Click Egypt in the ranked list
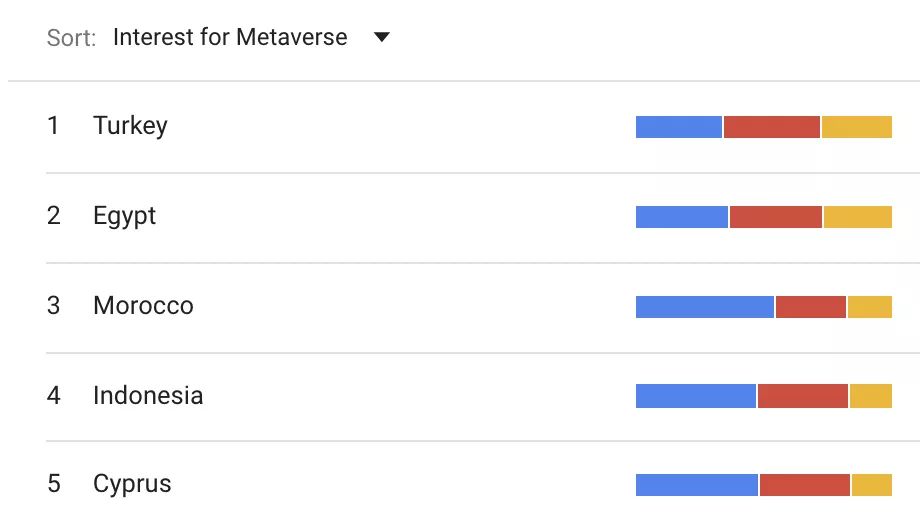Screen dimensions: 920x526 [x=124, y=216]
